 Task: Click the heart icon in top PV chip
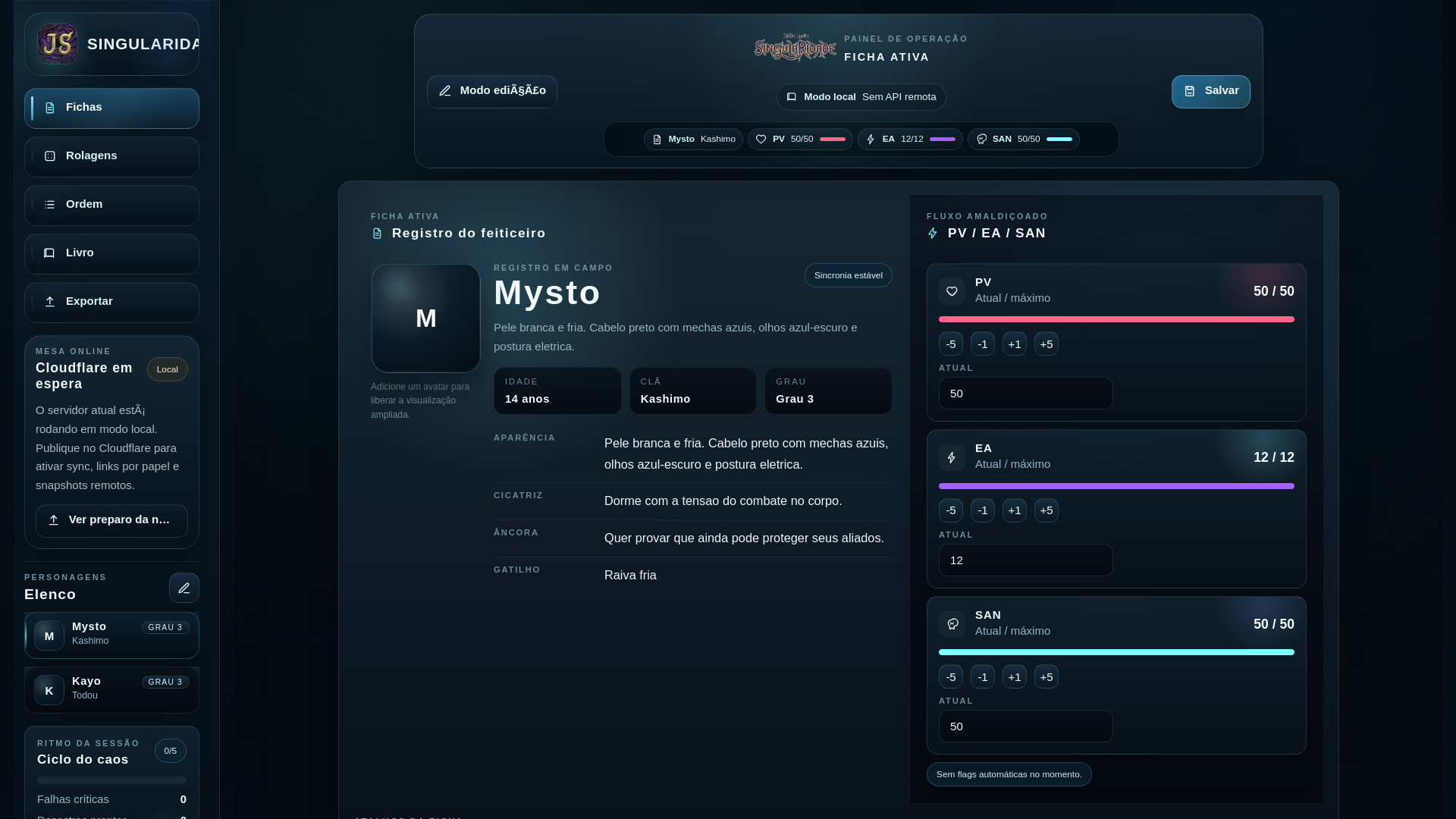tap(761, 139)
